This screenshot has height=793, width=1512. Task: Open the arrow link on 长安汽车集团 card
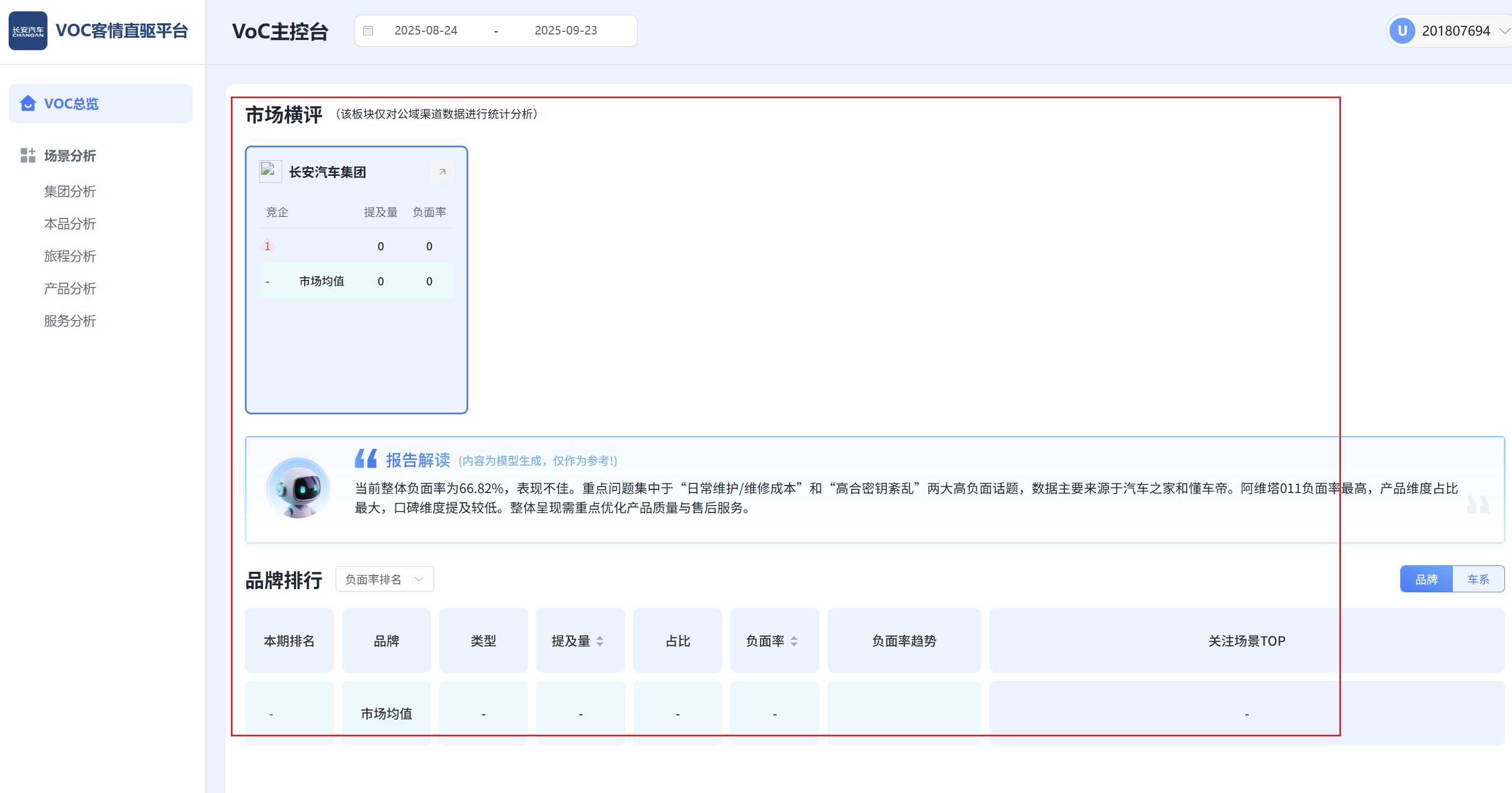coord(442,172)
